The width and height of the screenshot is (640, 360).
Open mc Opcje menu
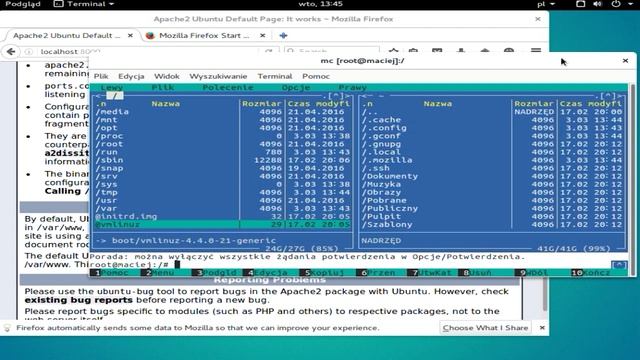[296, 87]
